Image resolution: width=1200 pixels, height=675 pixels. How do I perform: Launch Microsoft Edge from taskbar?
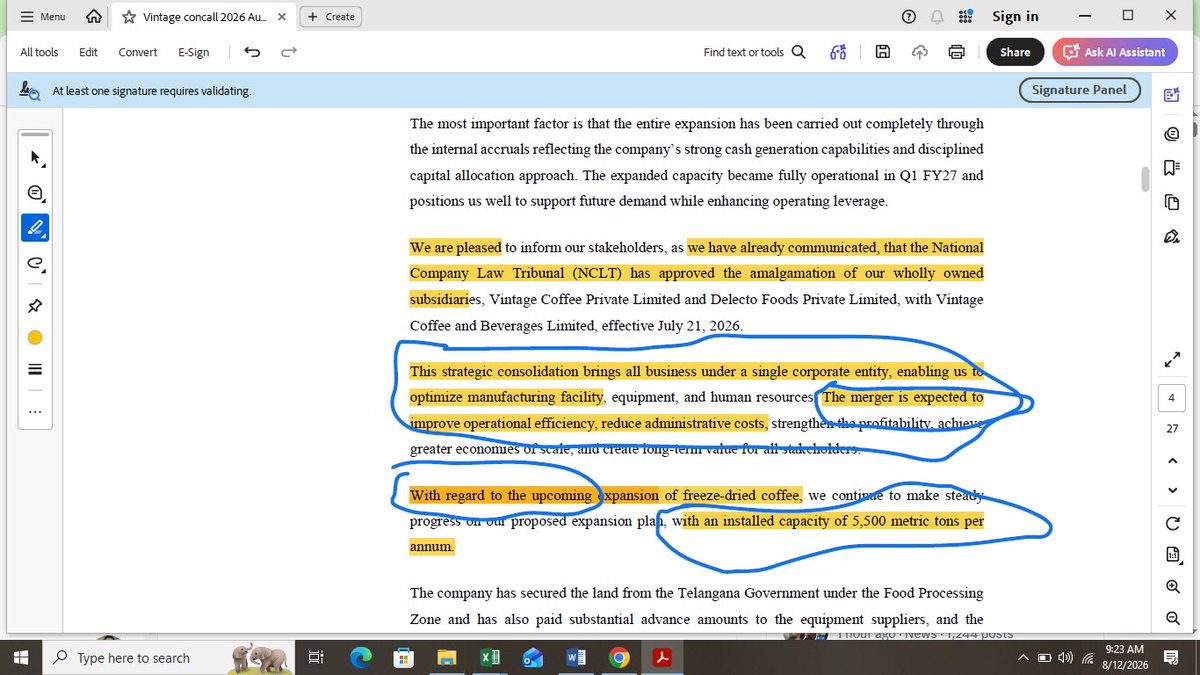360,658
